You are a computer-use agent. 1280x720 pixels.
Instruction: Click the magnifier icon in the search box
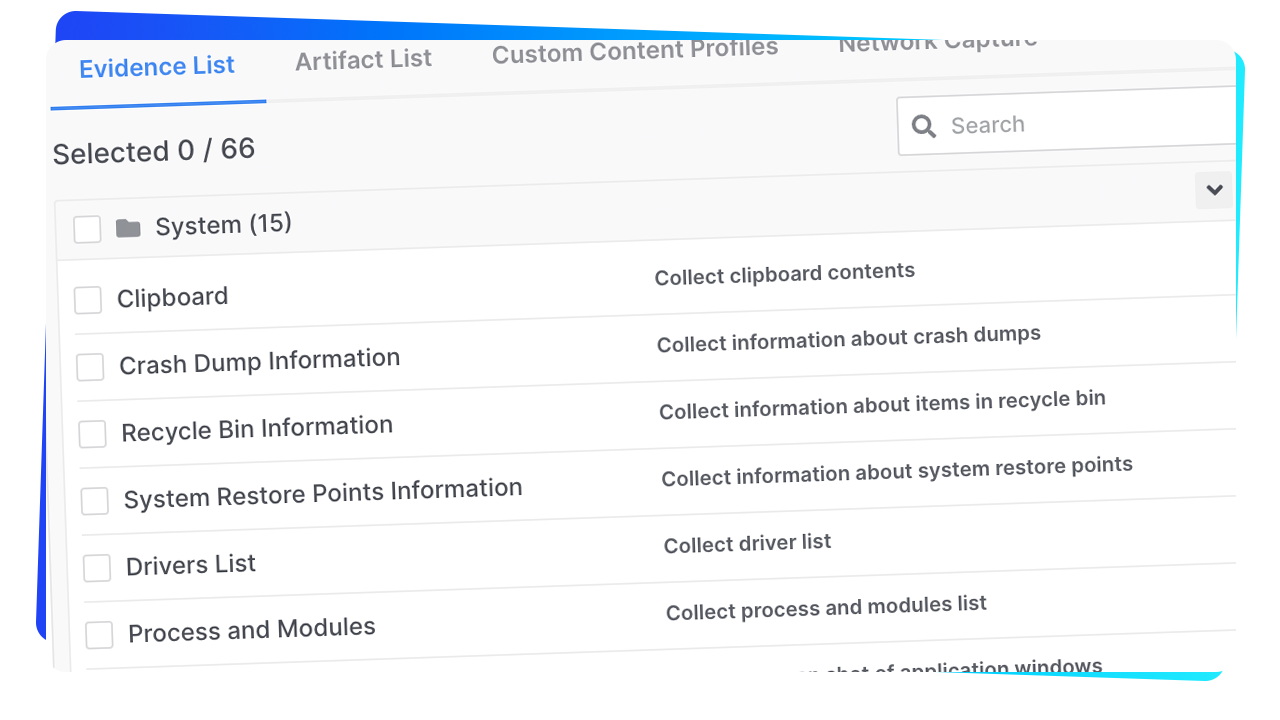(924, 126)
